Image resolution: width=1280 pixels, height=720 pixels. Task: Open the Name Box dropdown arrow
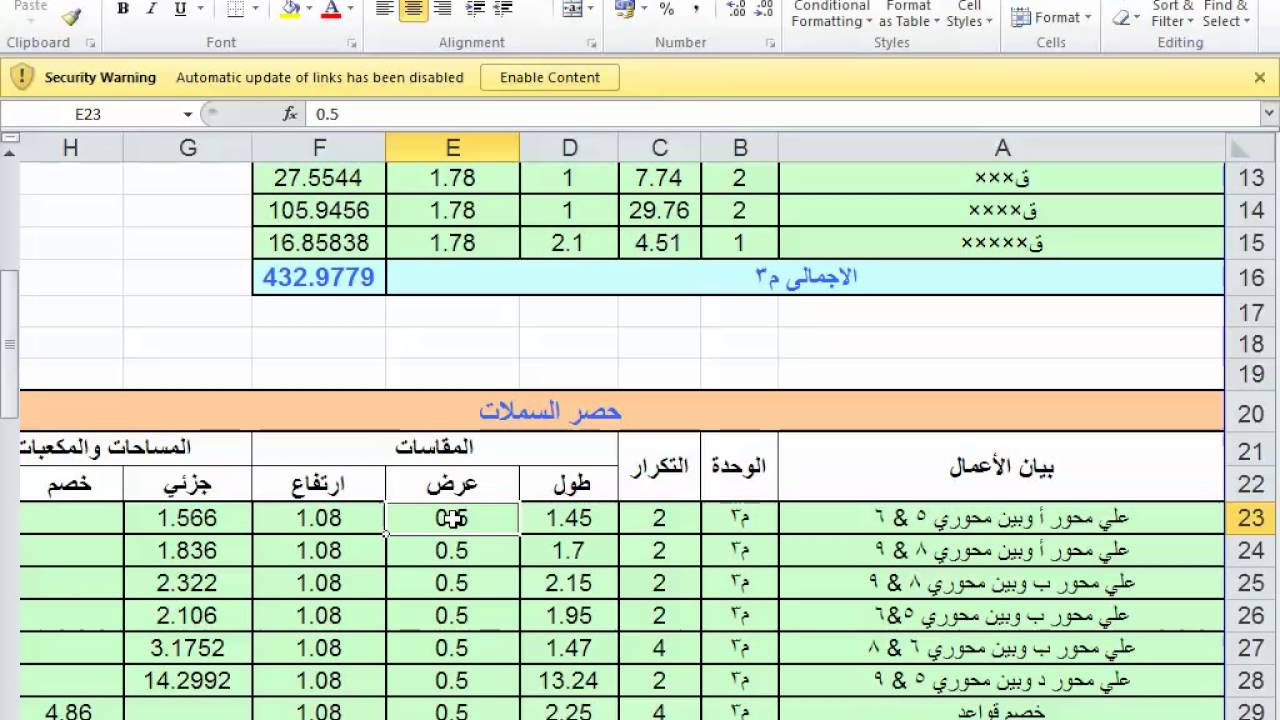pyautogui.click(x=187, y=114)
